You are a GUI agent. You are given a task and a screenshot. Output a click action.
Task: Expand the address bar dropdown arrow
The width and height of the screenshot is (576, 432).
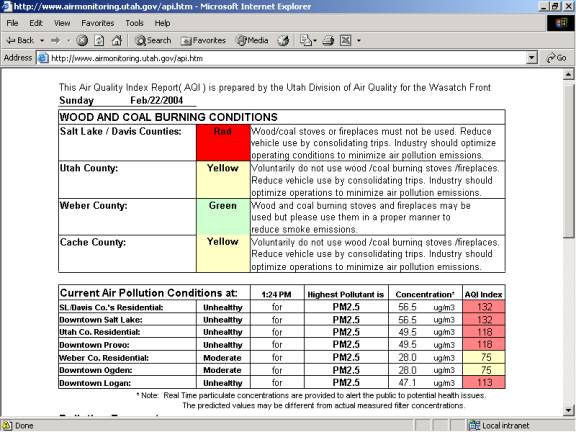(x=532, y=58)
